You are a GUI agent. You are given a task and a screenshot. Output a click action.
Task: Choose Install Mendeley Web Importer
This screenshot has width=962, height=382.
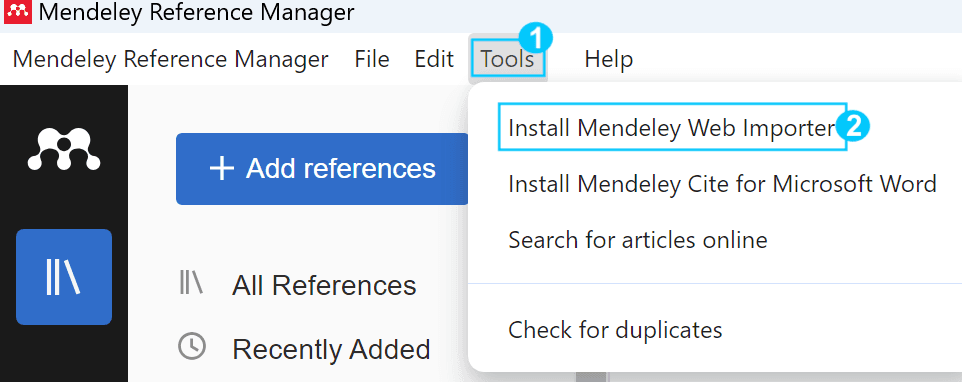[x=672, y=128]
